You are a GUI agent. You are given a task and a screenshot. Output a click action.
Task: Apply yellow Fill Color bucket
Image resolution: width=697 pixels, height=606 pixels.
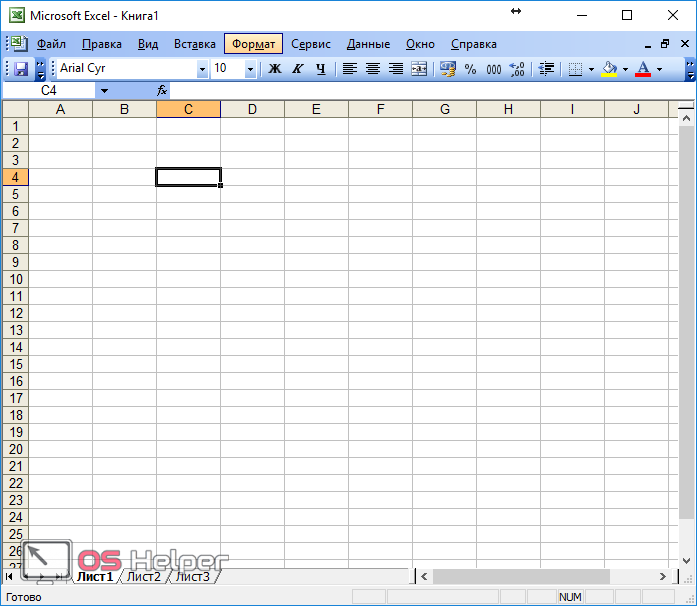[x=609, y=69]
